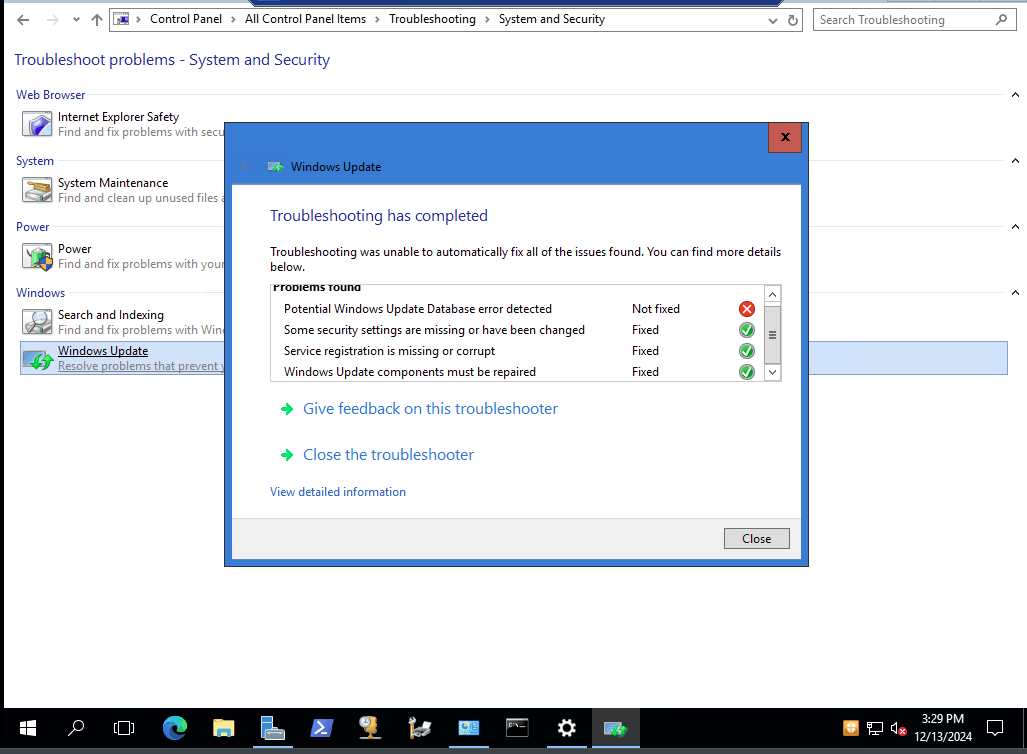Expand the chevron after Troubleshooting breadcrumb
This screenshot has width=1027, height=754.
click(487, 20)
